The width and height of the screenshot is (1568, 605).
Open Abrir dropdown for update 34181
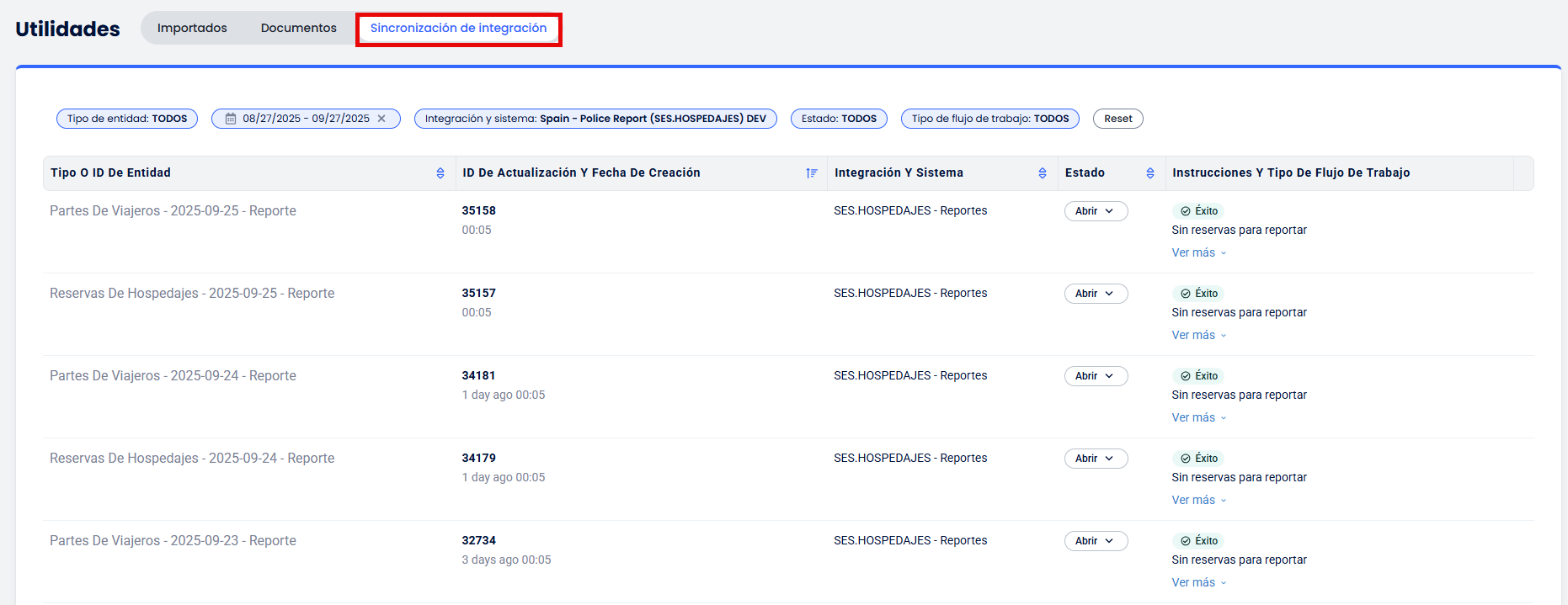click(1095, 376)
